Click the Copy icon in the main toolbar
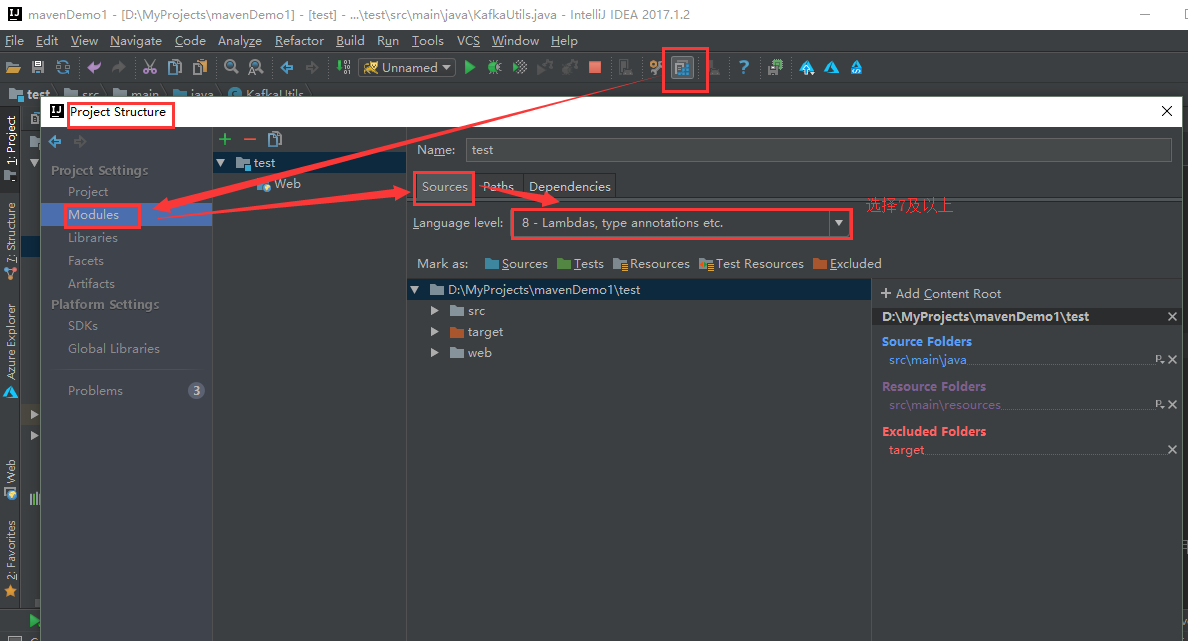Image resolution: width=1188 pixels, height=641 pixels. click(174, 67)
